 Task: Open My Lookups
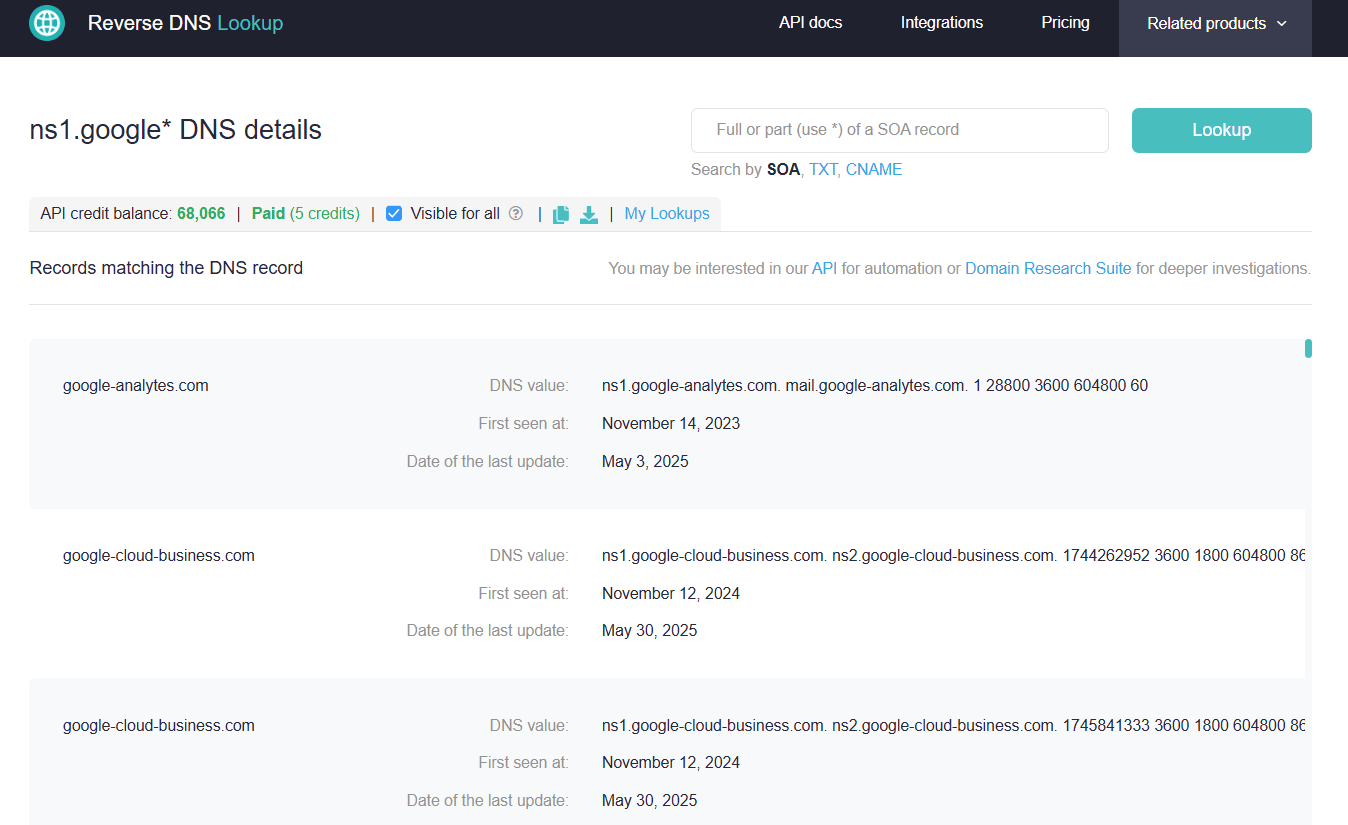click(x=667, y=213)
